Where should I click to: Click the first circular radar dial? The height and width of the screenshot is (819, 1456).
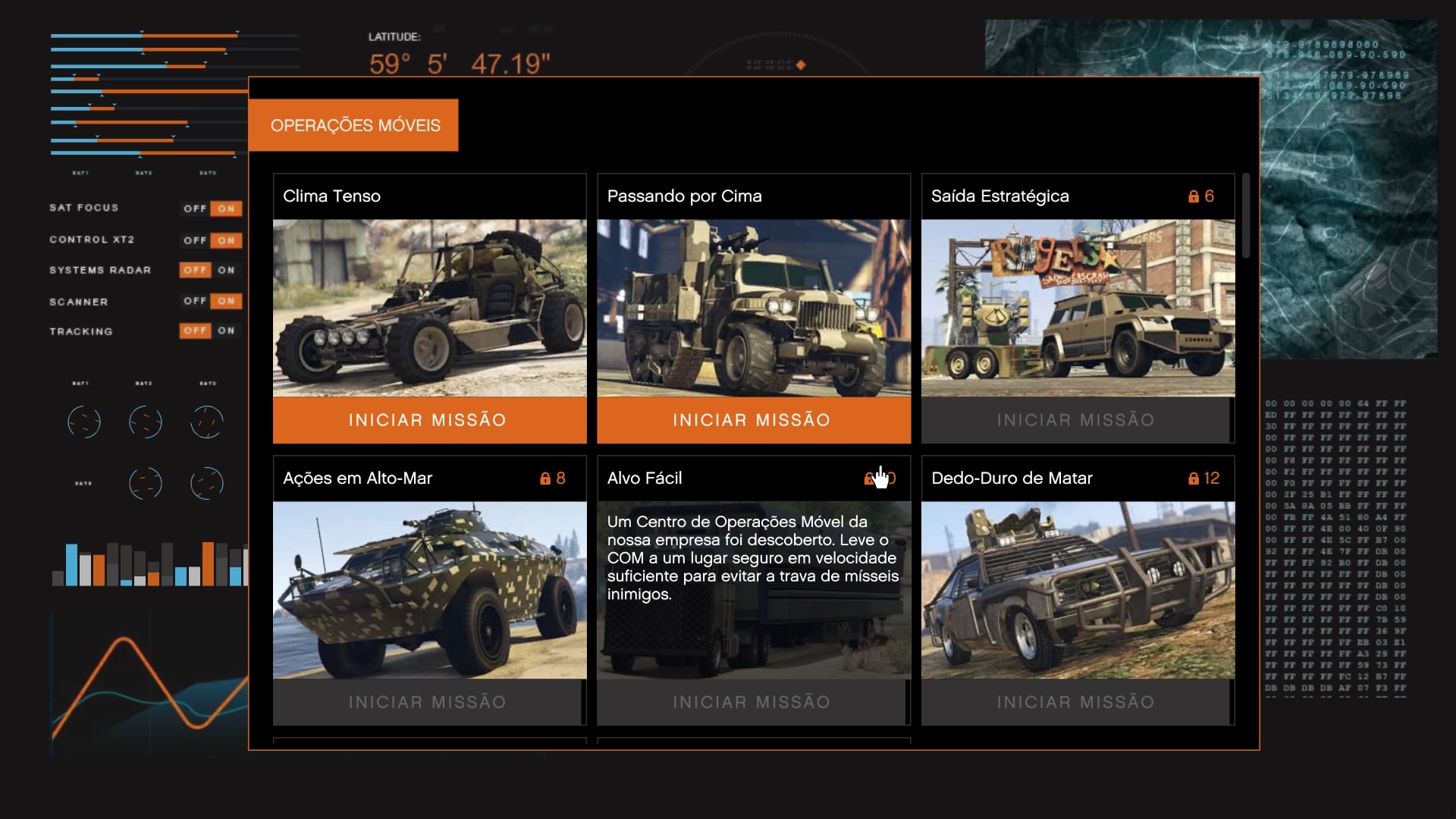(x=84, y=422)
